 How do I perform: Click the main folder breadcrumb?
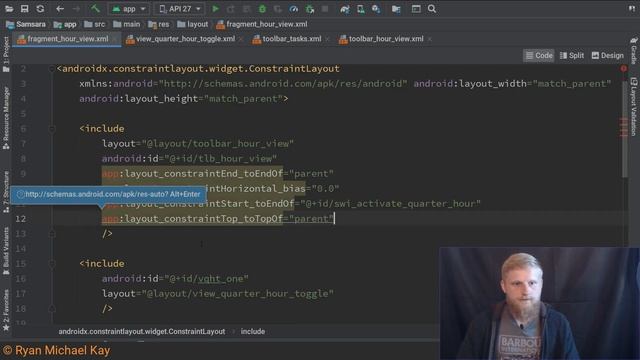(127, 24)
